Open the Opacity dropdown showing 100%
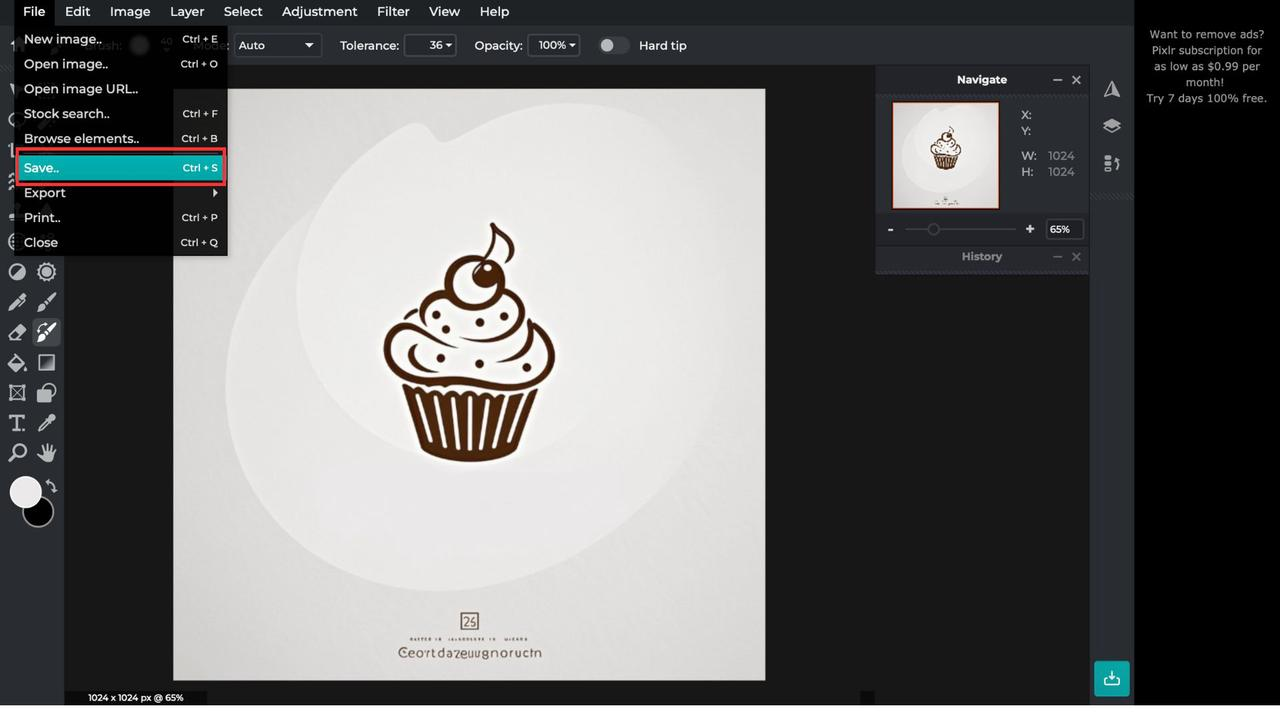The width and height of the screenshot is (1280, 720). point(553,46)
